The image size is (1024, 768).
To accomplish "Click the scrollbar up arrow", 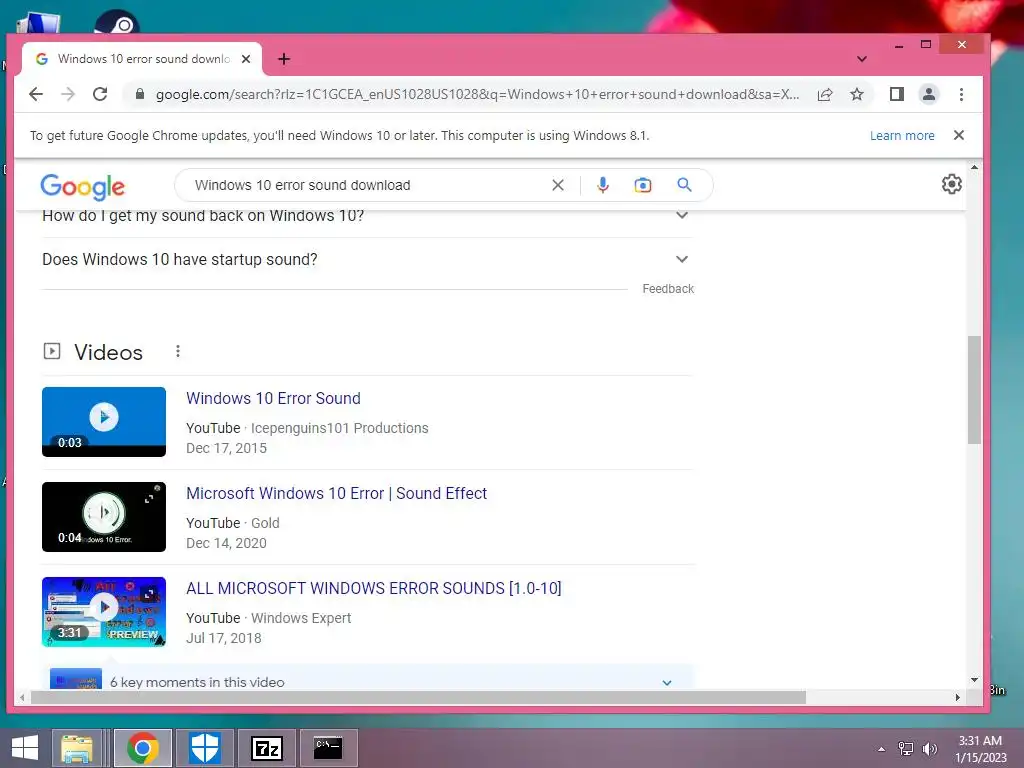I will point(974,168).
